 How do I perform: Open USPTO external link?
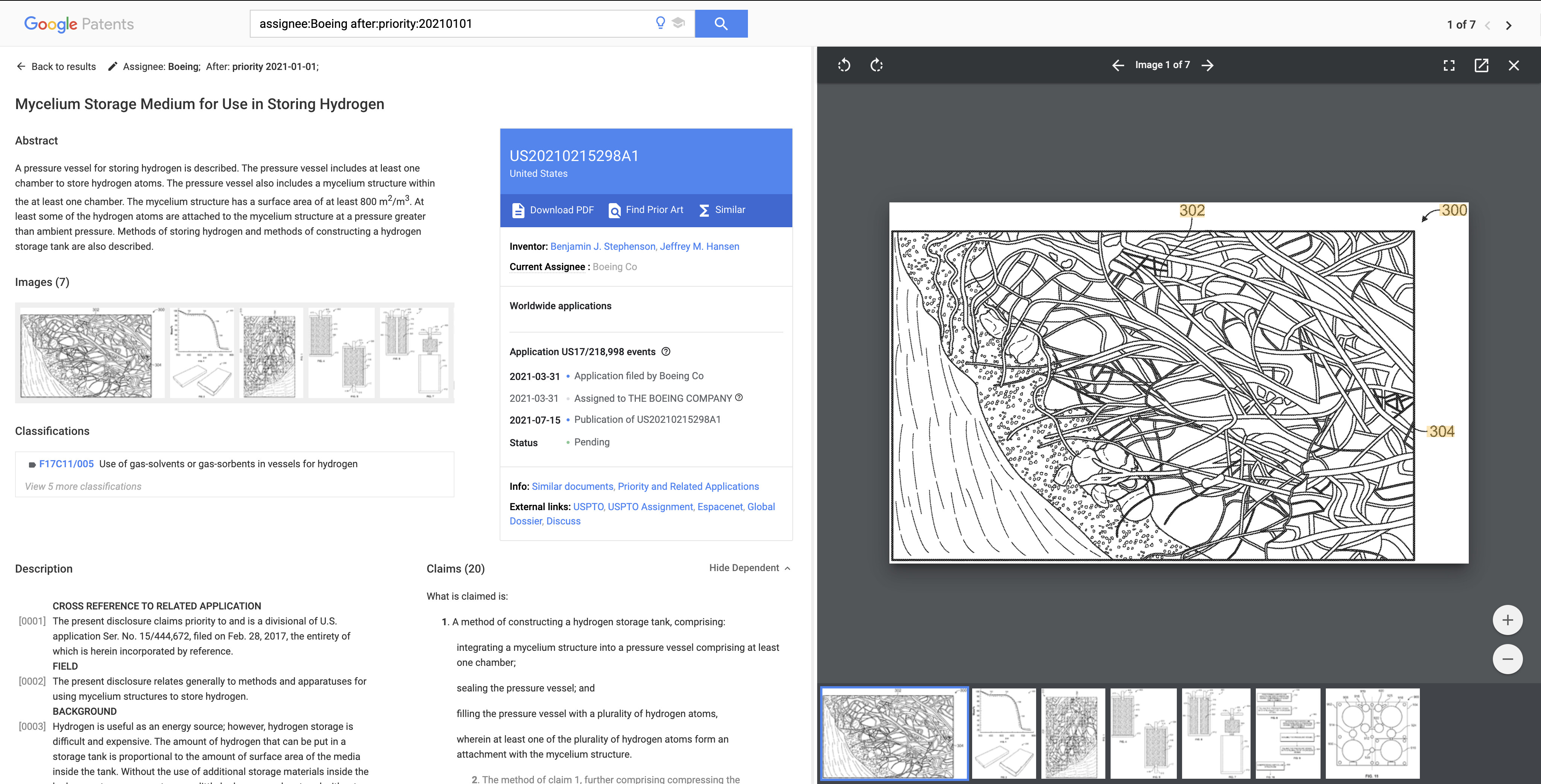[x=588, y=506]
